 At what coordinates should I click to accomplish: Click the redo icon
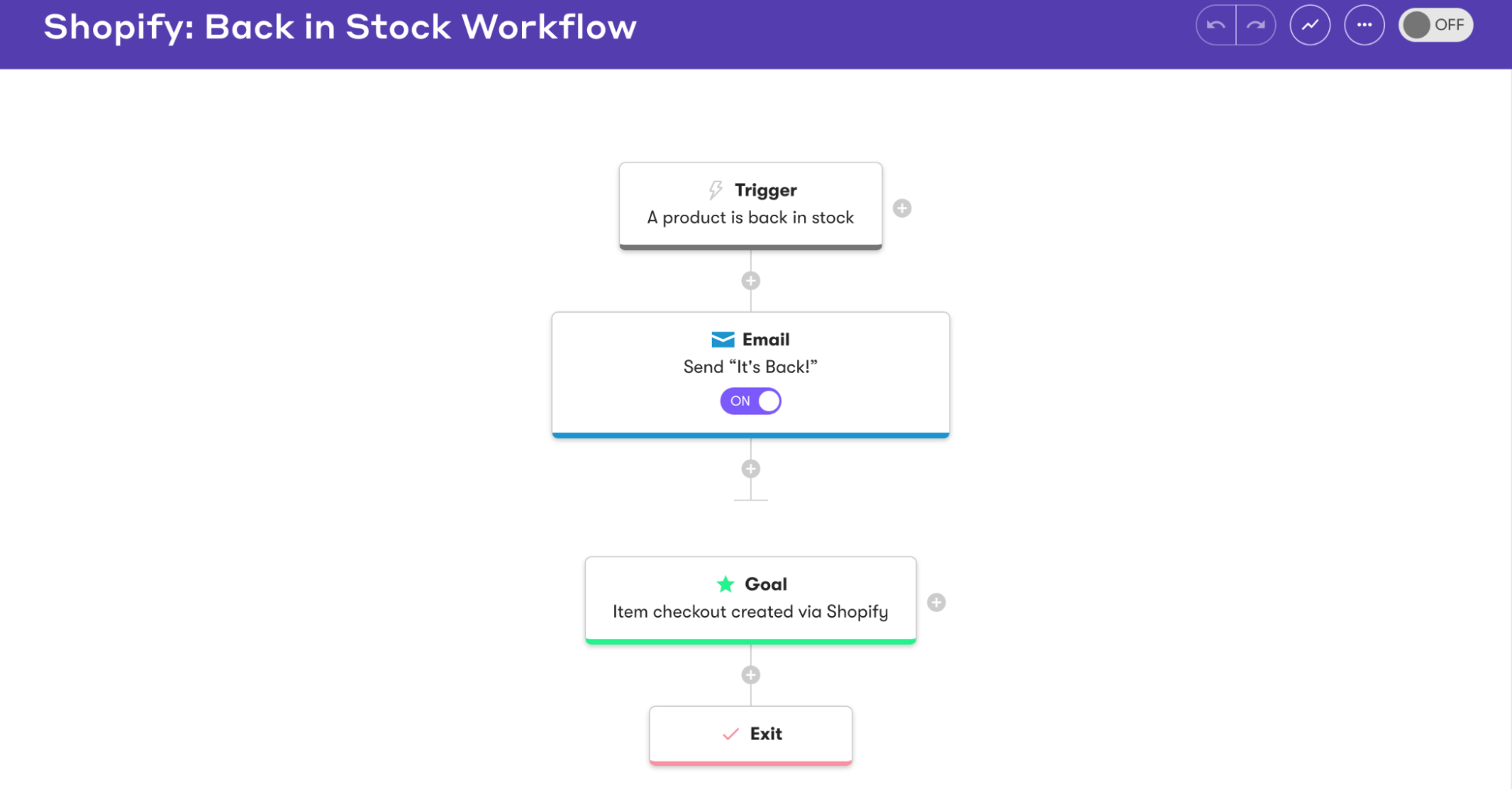[x=1256, y=25]
